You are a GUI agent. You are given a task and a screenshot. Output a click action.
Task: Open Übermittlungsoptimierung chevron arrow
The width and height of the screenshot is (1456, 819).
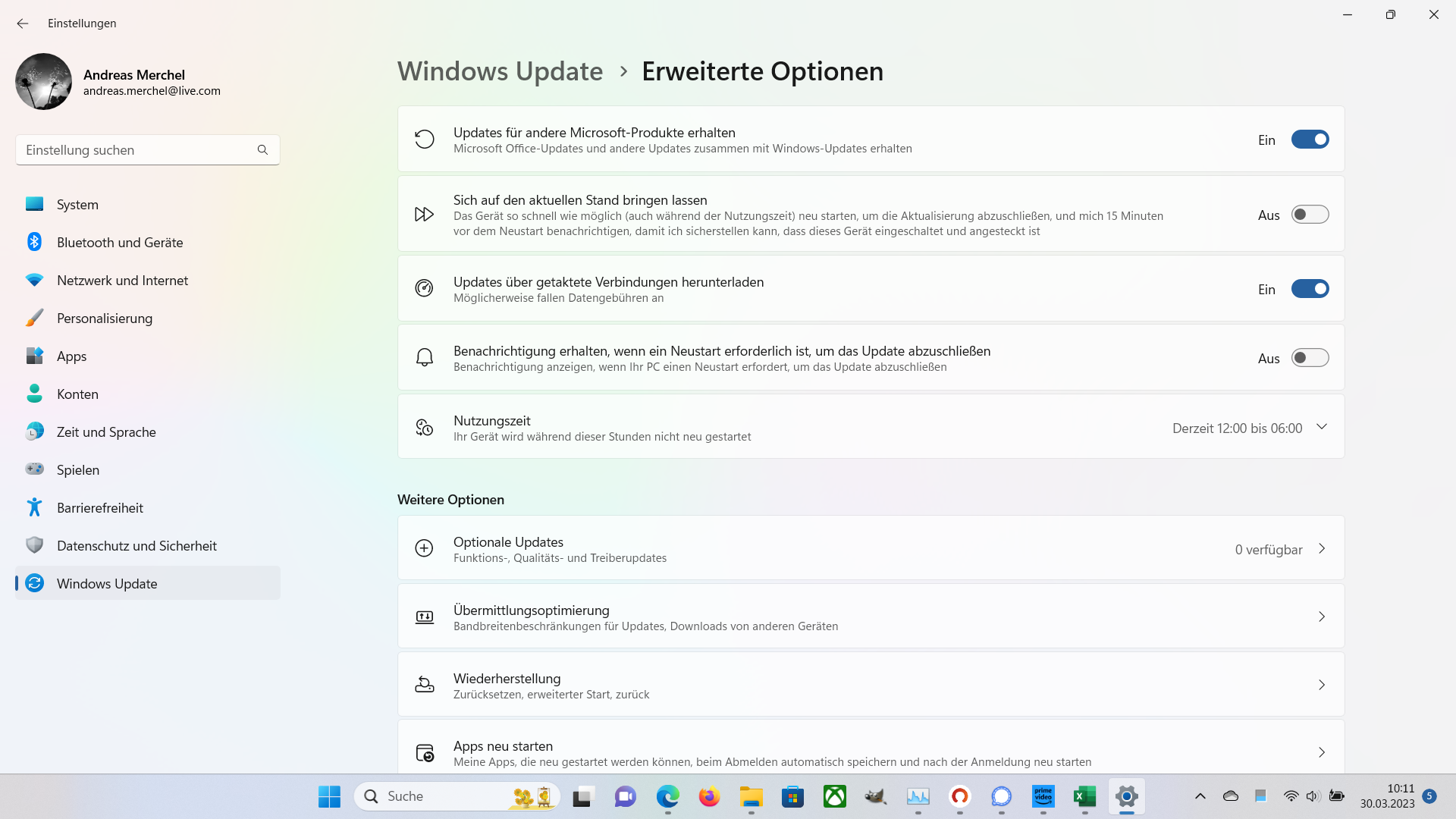(1322, 617)
